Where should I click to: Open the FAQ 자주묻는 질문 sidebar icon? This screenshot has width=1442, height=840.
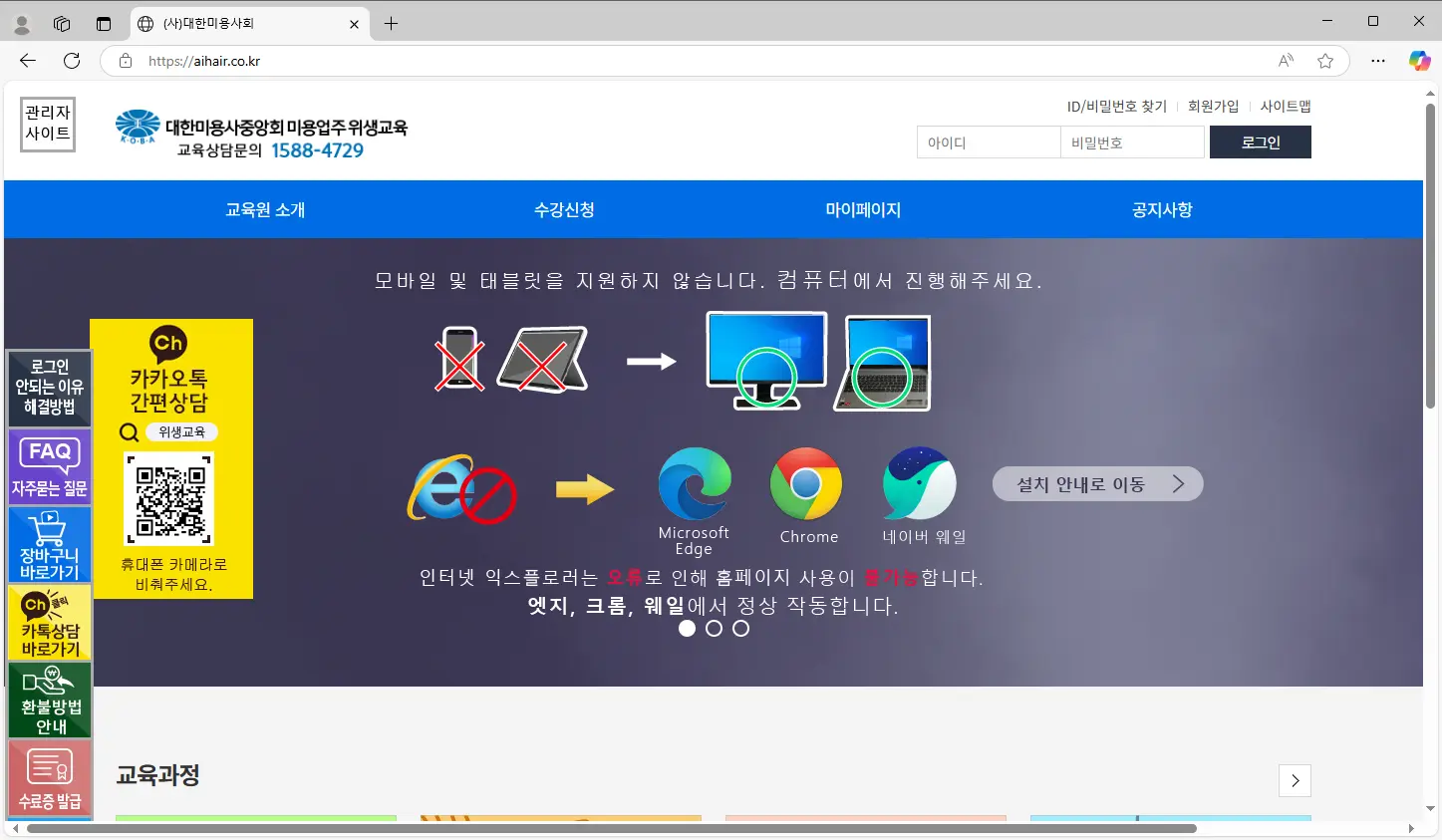point(49,465)
